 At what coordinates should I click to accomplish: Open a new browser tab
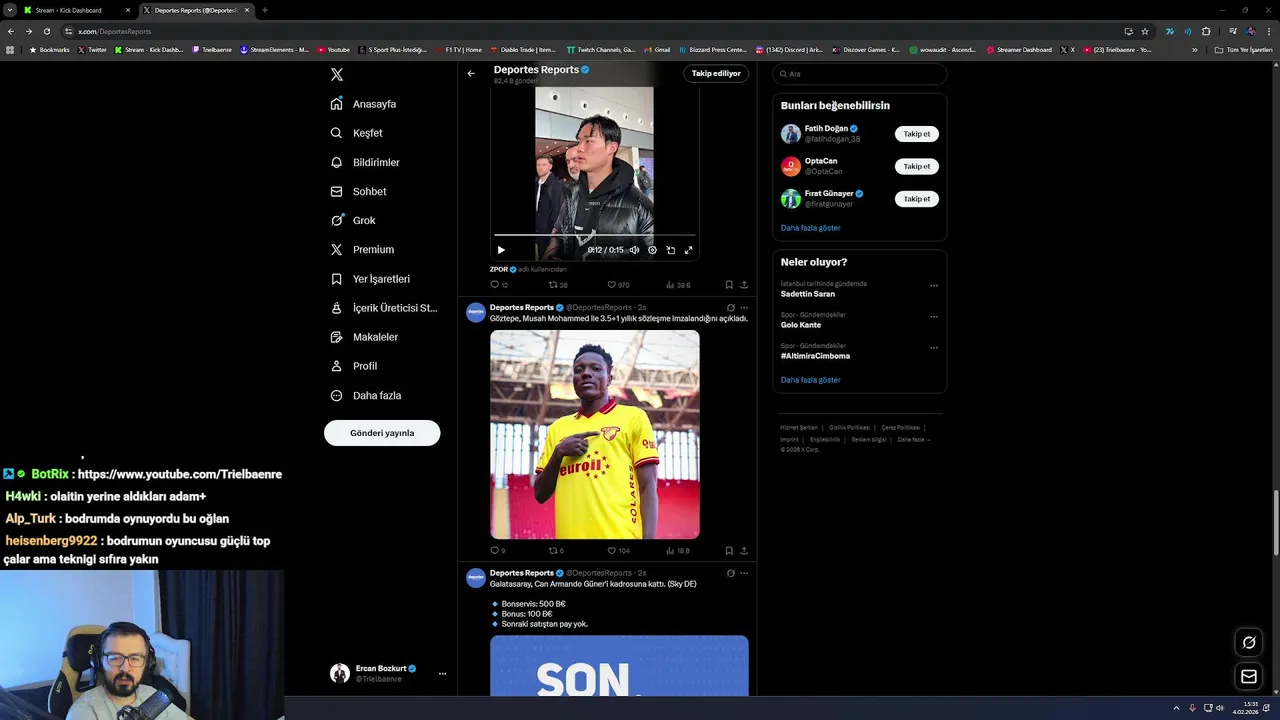pyautogui.click(x=264, y=10)
